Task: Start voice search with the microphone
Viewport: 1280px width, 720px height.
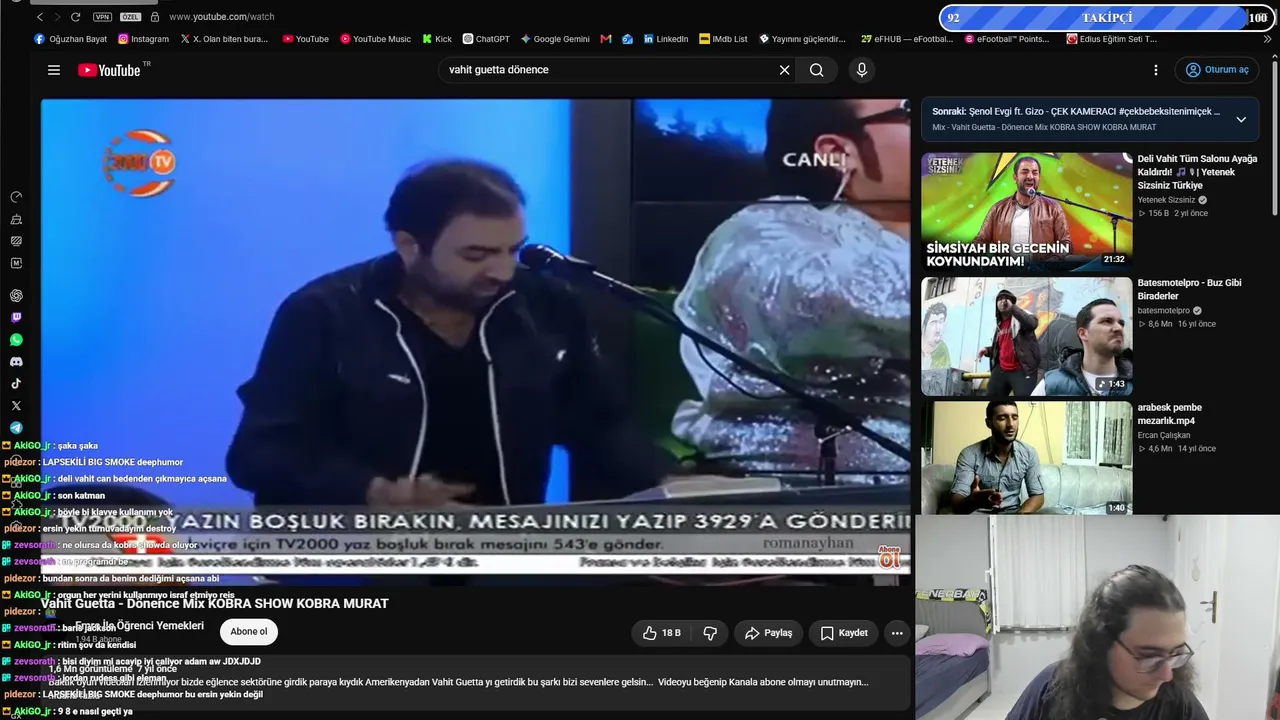Action: tap(861, 70)
